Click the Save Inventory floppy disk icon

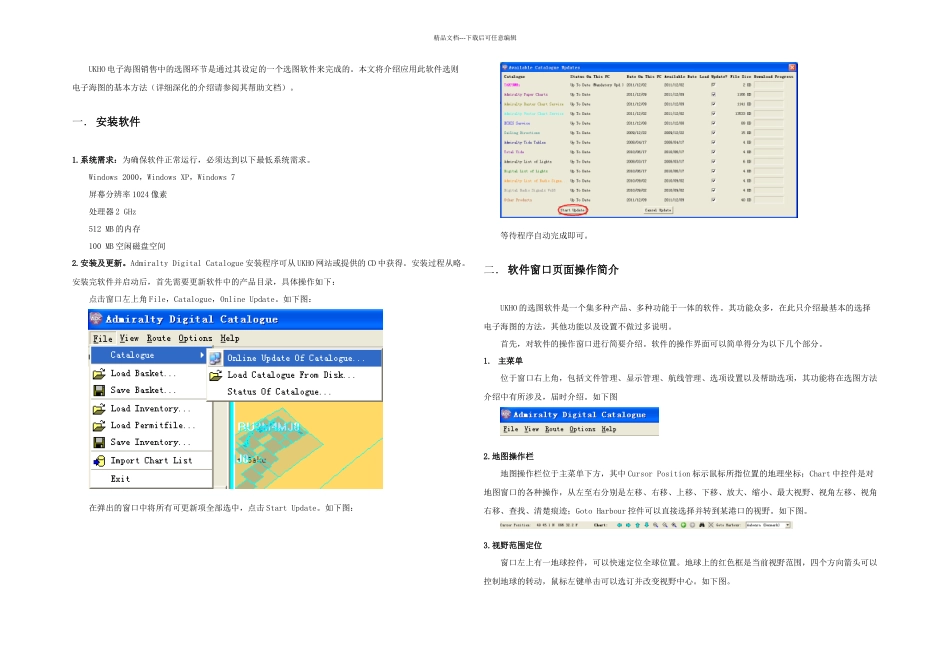pyautogui.click(x=99, y=442)
